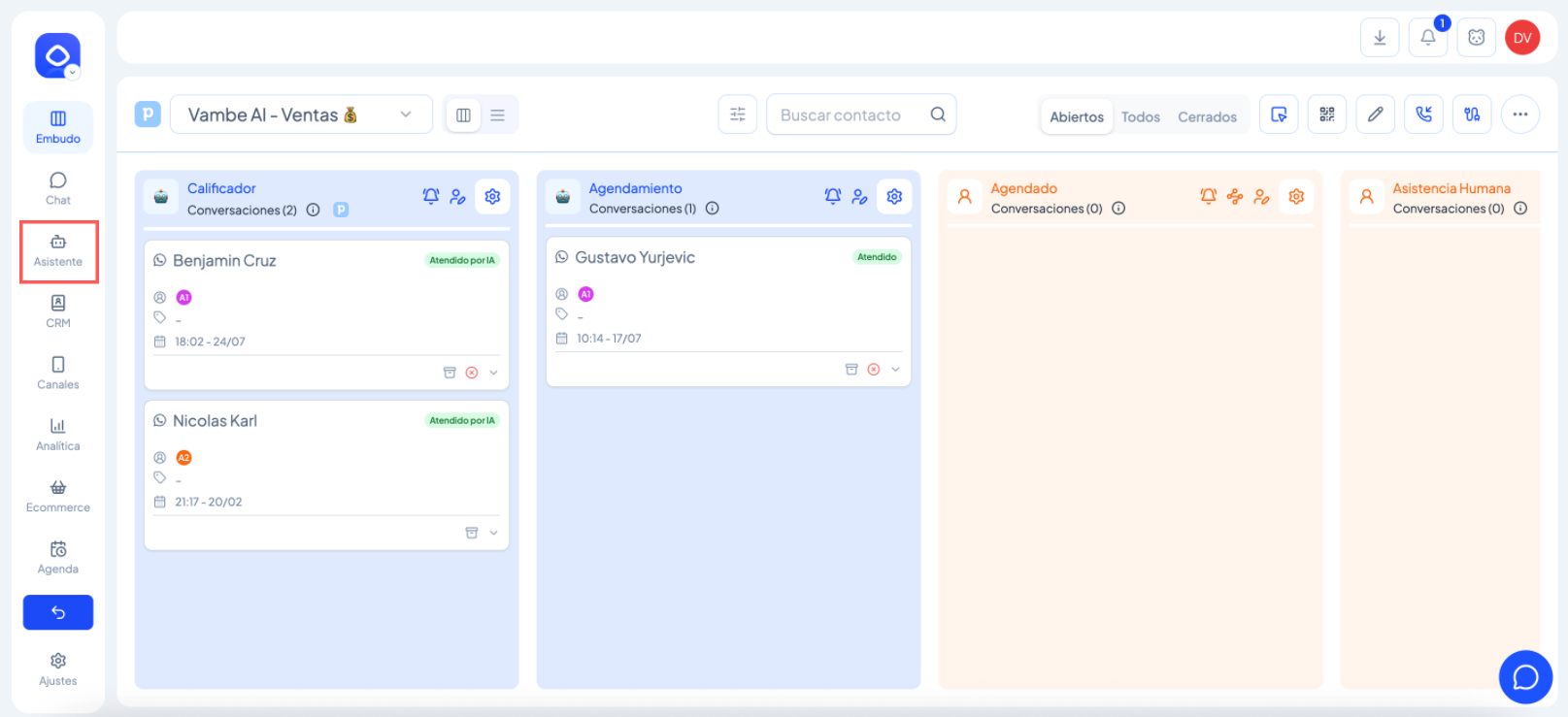Open the Calificador stage settings gear
This screenshot has height=717, width=1568.
click(x=492, y=197)
